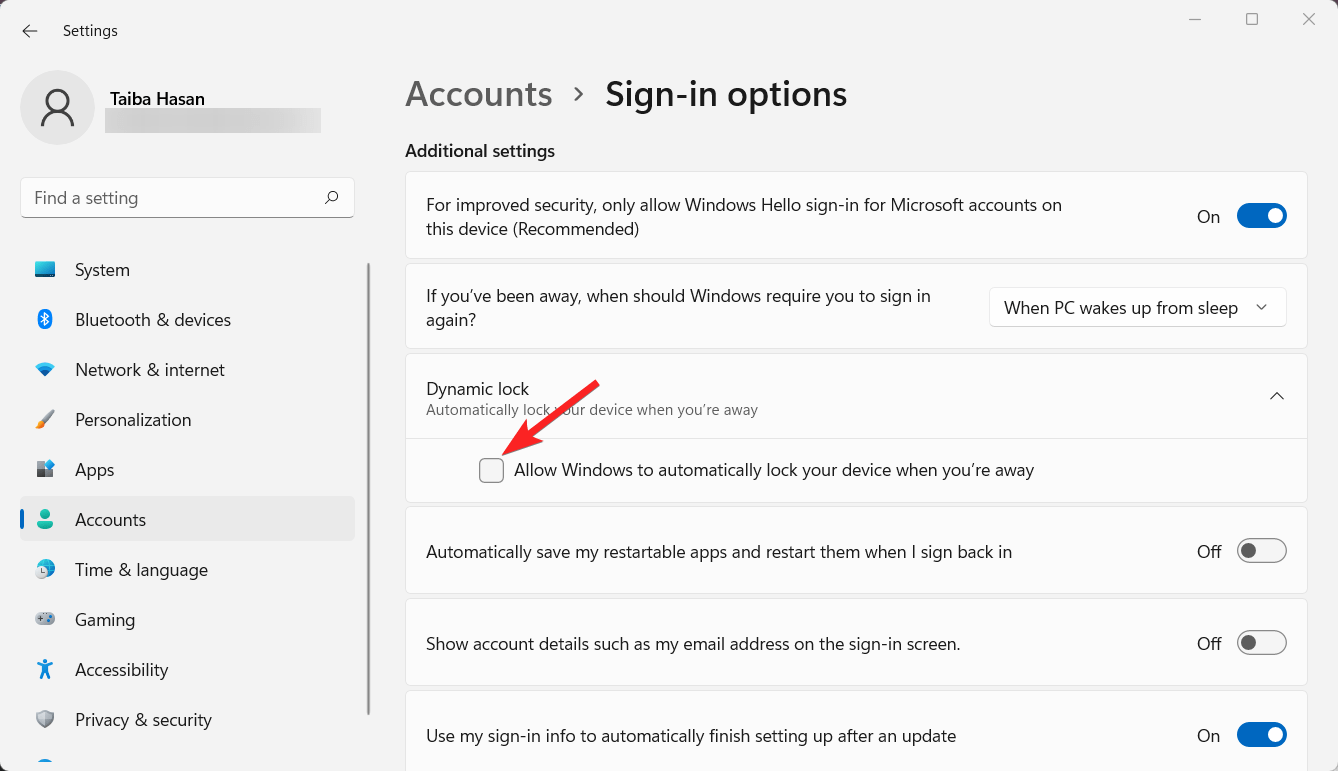Collapse the Dynamic lock section chevron
1338x771 pixels.
tap(1276, 396)
